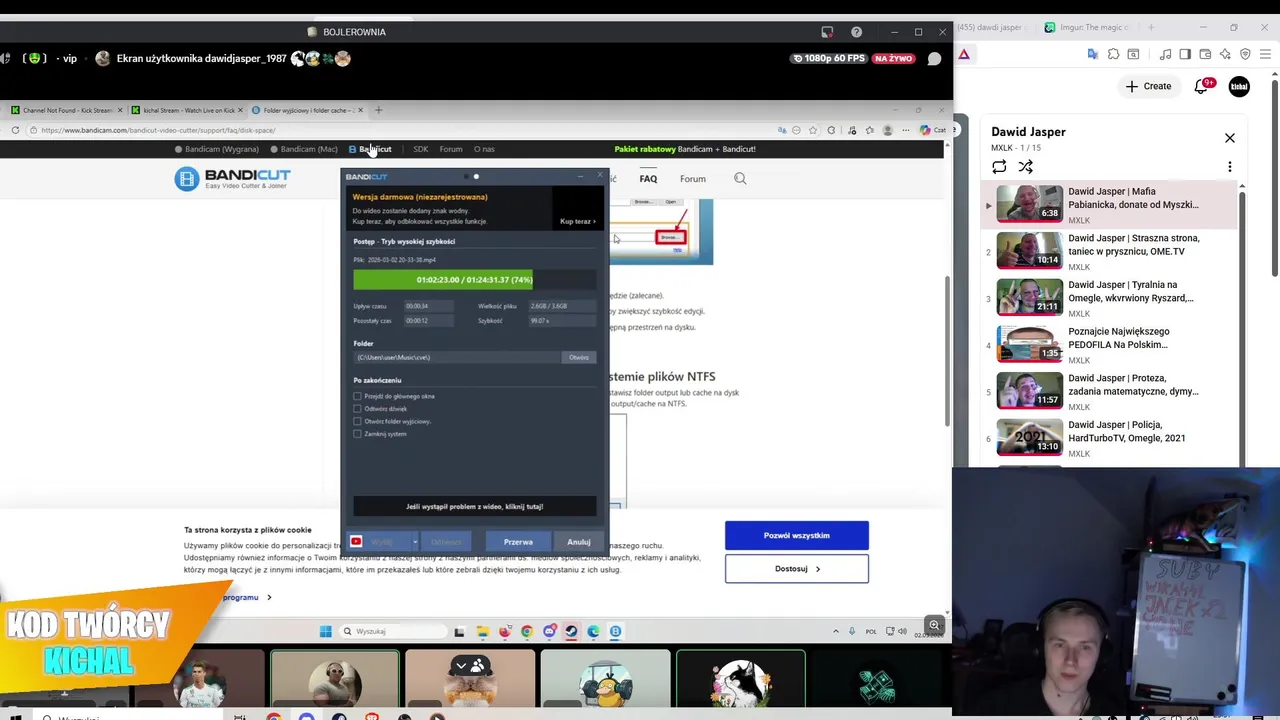
Task: Play 'Proteza, zadania matematyczne, dymy' video
Action: pos(1110,391)
